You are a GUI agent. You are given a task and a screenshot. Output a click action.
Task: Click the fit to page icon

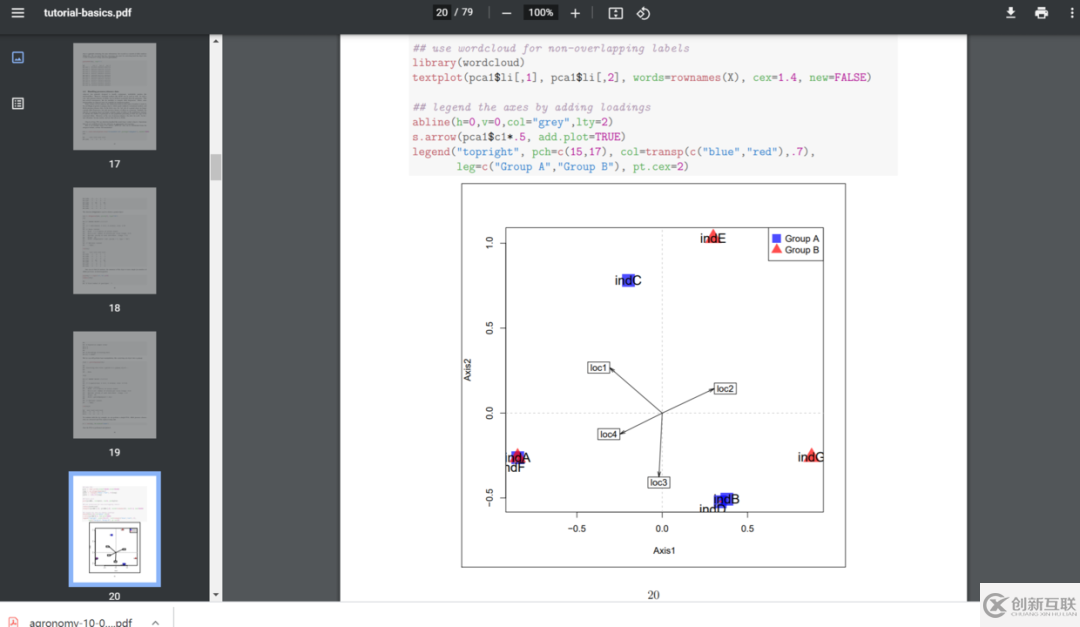point(616,13)
